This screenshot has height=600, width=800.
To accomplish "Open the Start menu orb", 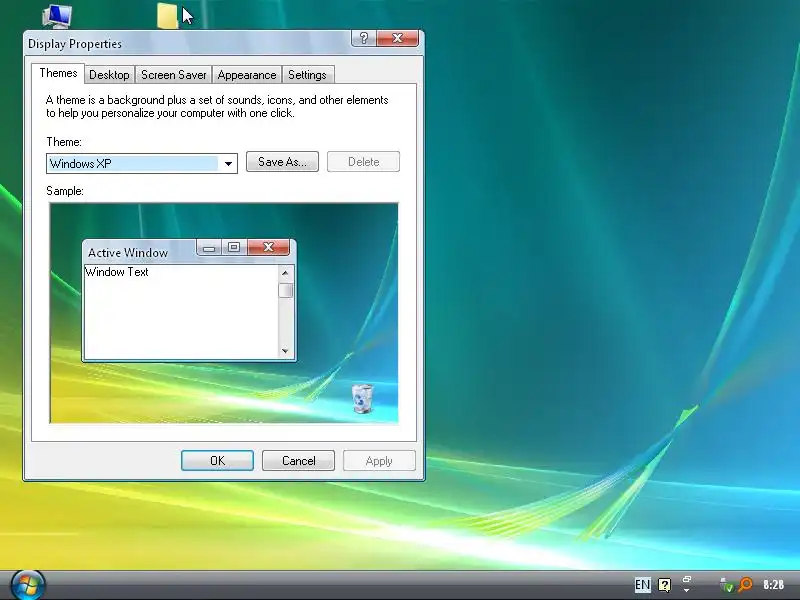I will click(x=28, y=584).
